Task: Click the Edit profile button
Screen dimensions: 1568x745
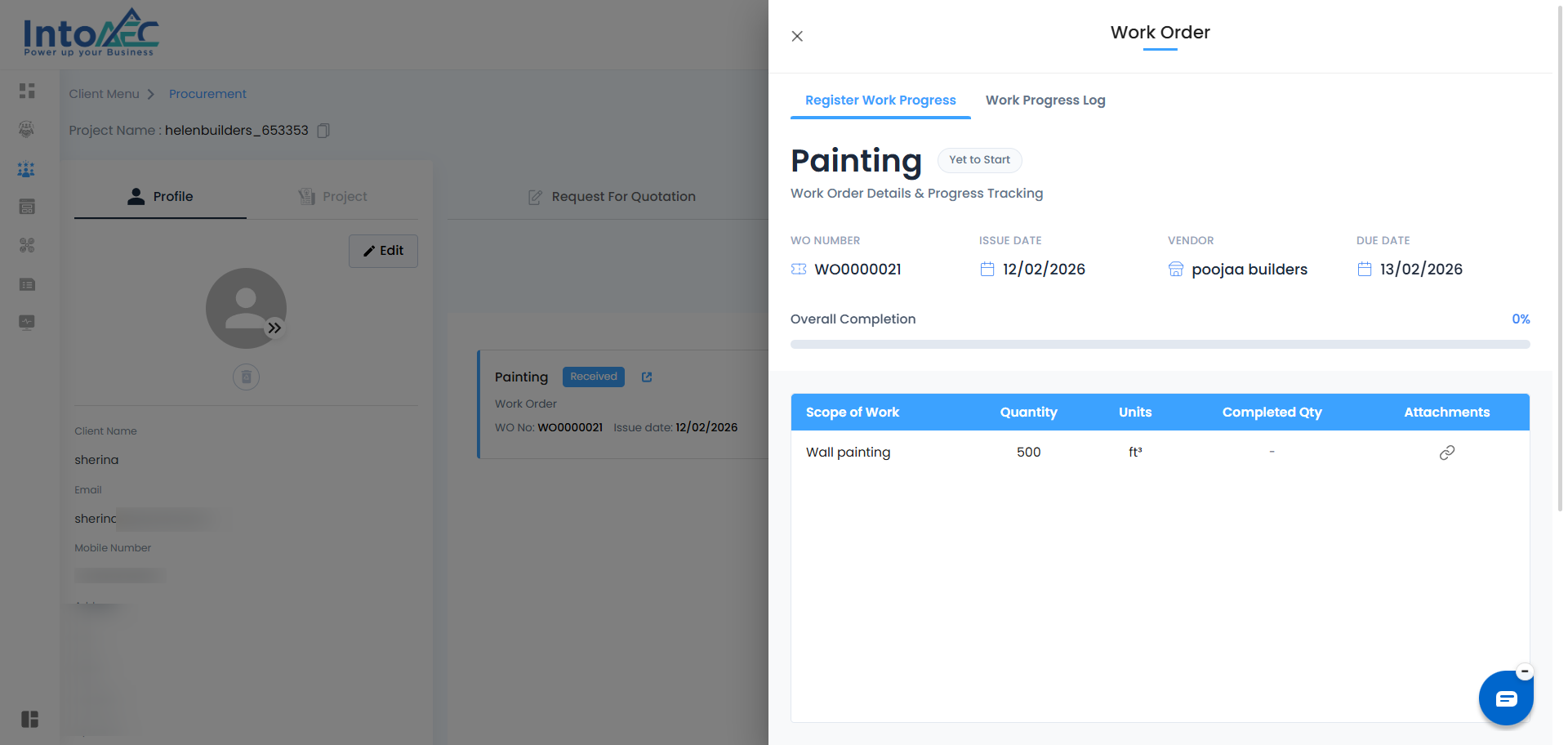Action: [383, 251]
